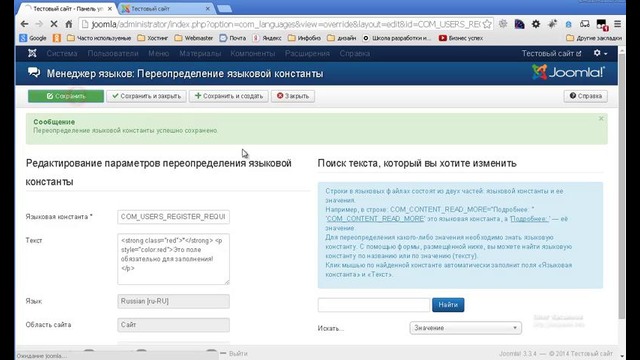Image resolution: width=640 pixels, height=360 pixels.
Task: Click the gear extension icon in browser toolbar
Action: [536, 24]
